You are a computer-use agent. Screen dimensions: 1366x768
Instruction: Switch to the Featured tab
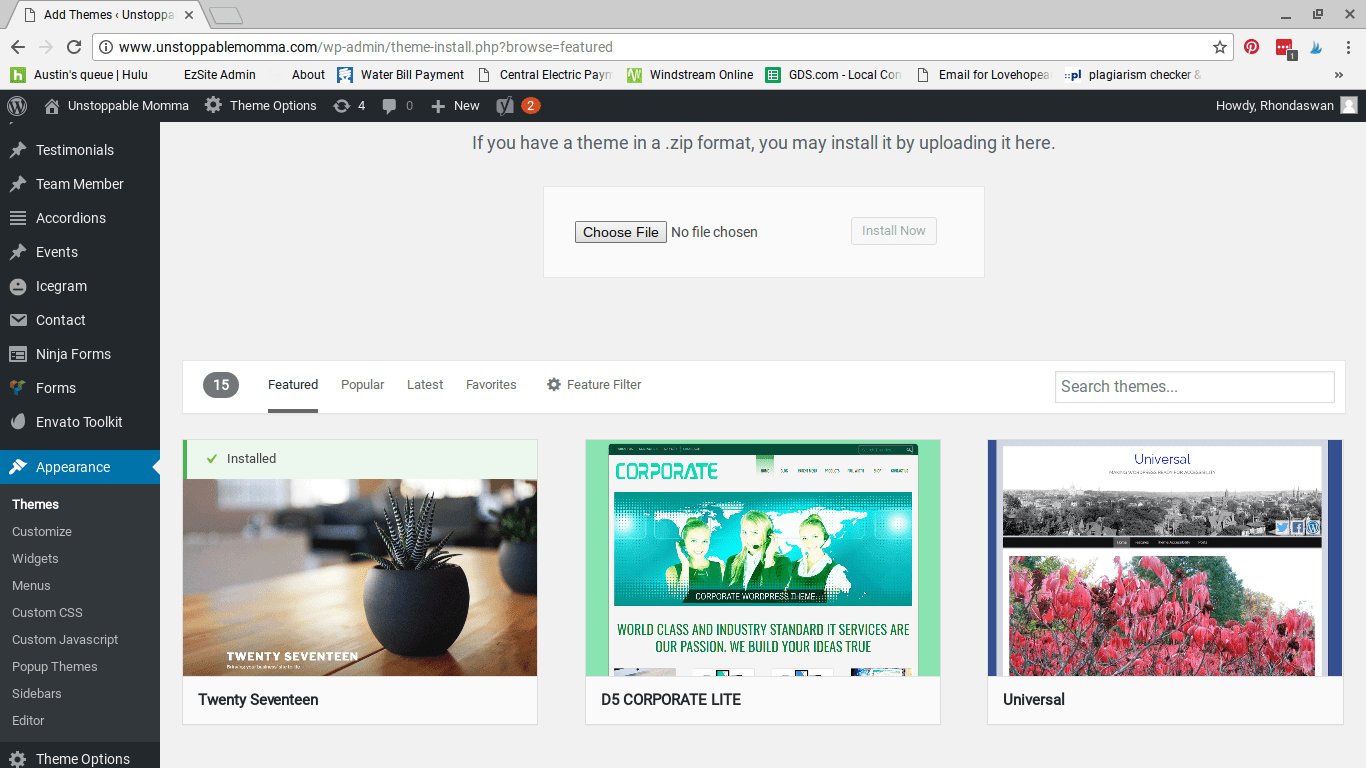(x=293, y=385)
